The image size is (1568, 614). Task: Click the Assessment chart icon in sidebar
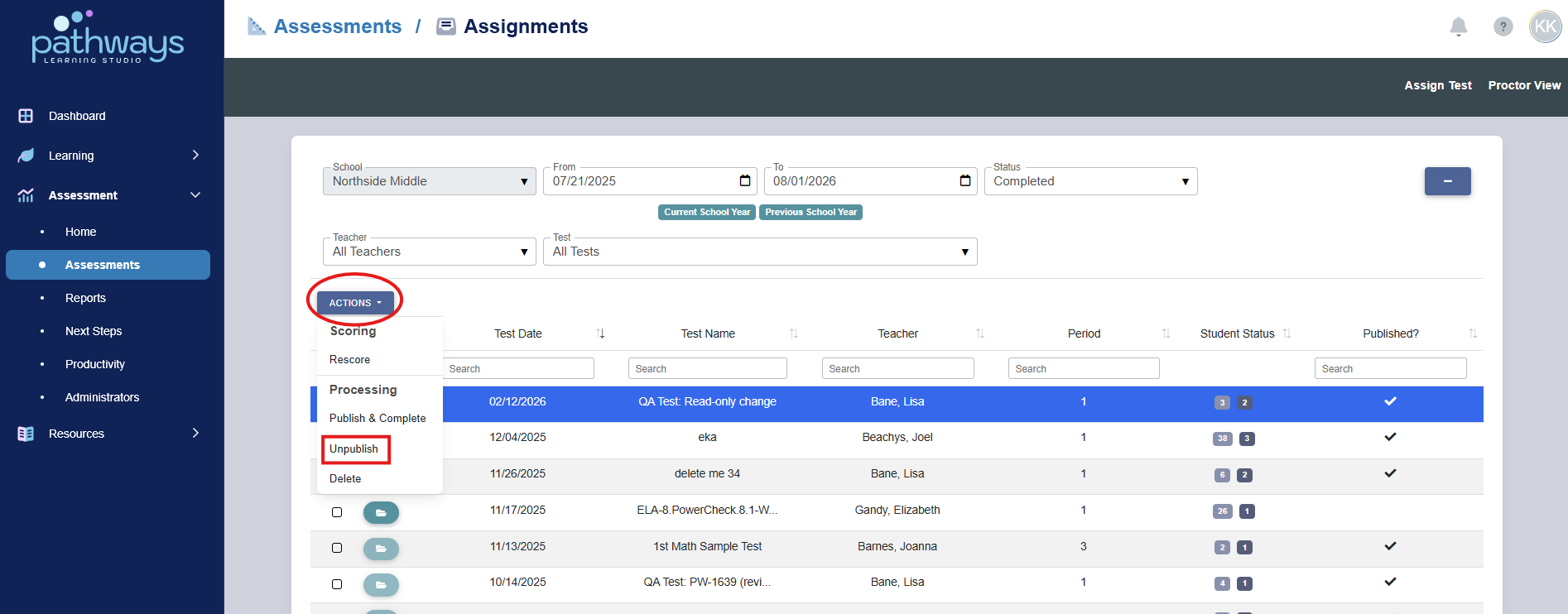26,195
